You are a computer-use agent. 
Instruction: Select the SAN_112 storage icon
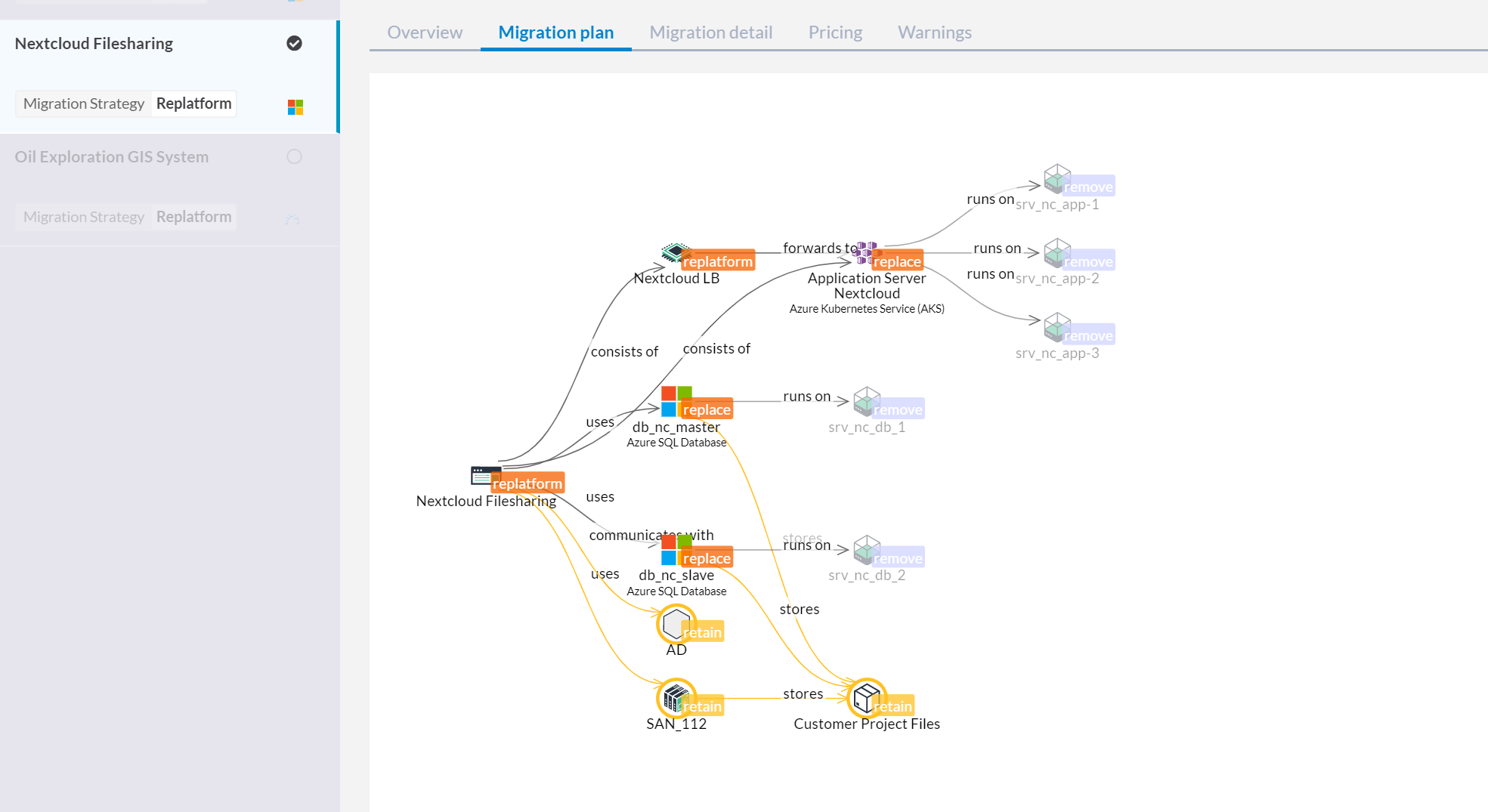673,698
